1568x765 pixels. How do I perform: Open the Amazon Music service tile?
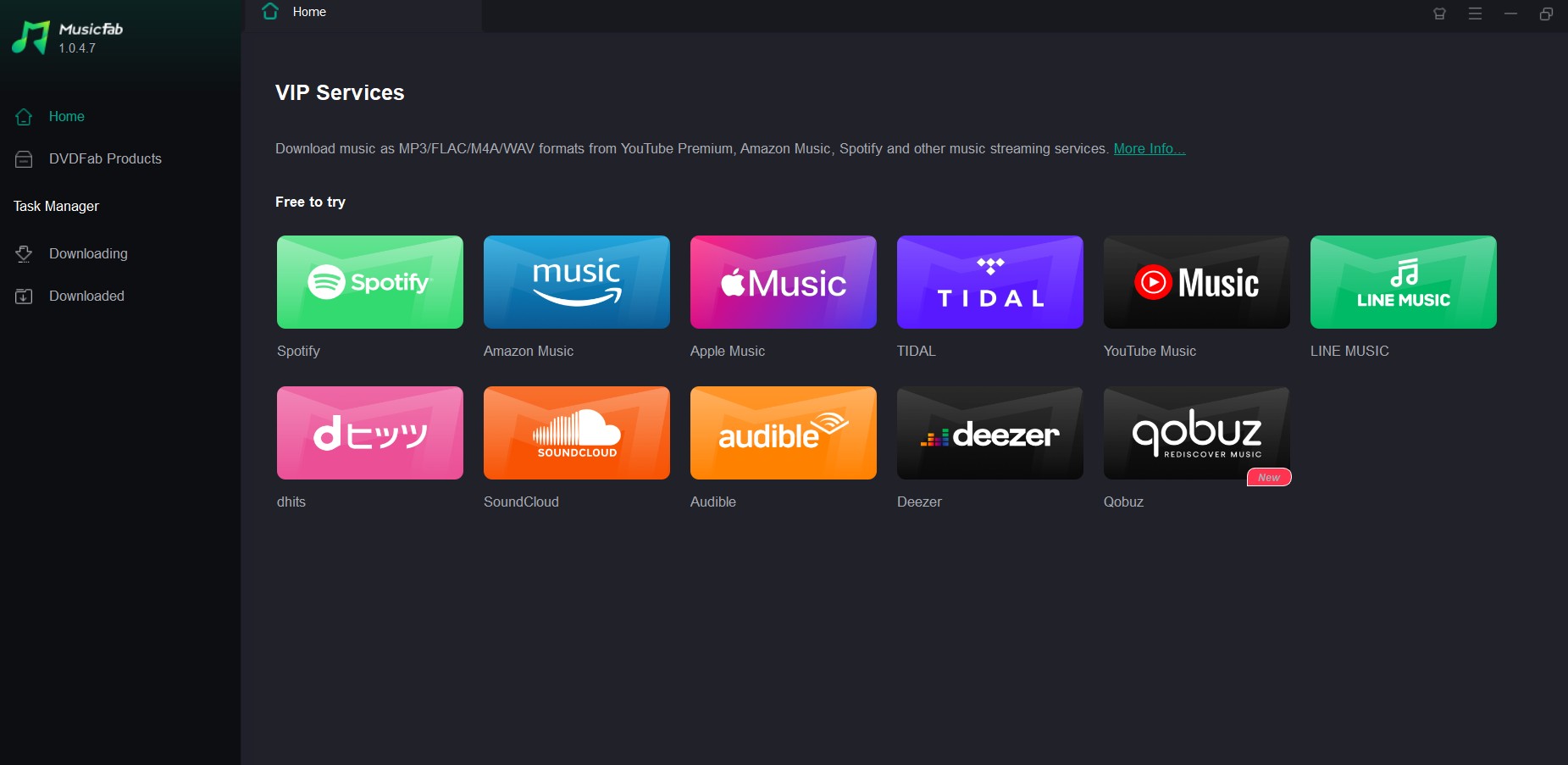[577, 282]
